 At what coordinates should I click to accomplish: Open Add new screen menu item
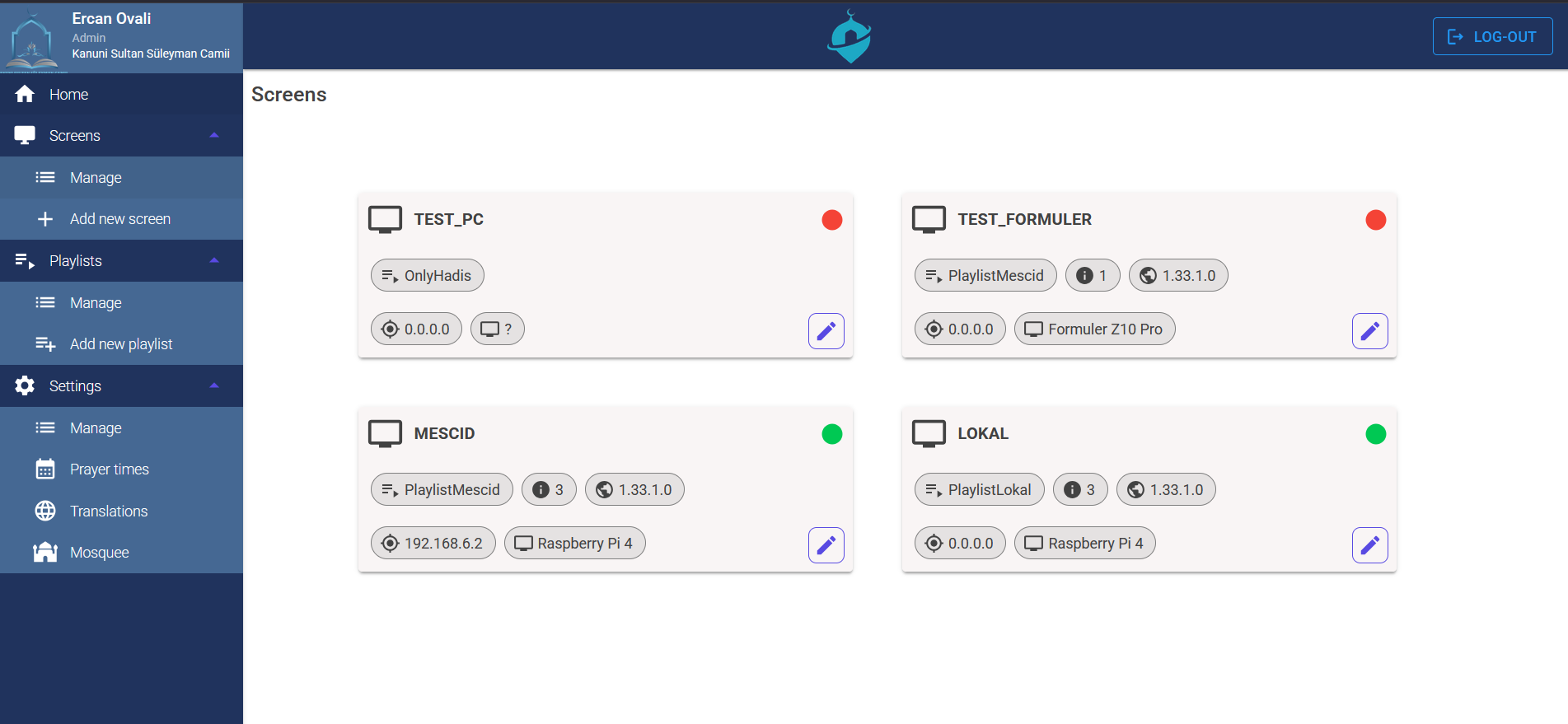point(120,219)
